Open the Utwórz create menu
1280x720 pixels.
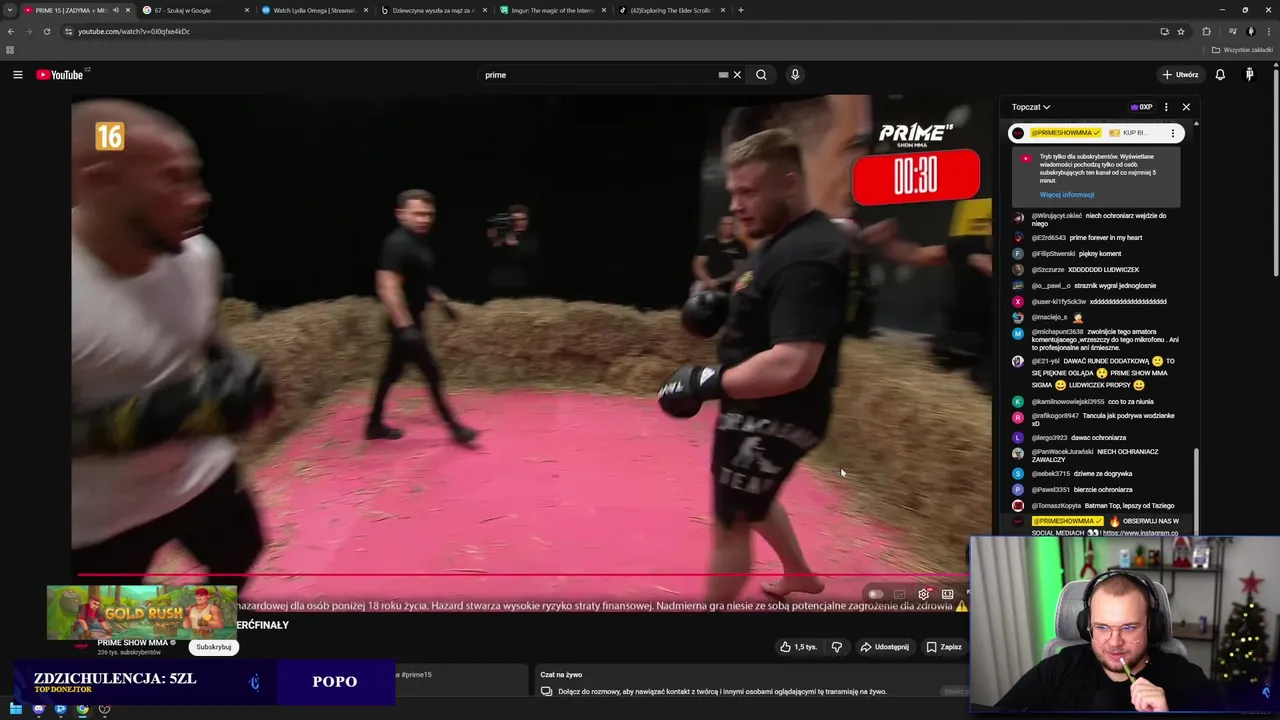pos(1180,75)
